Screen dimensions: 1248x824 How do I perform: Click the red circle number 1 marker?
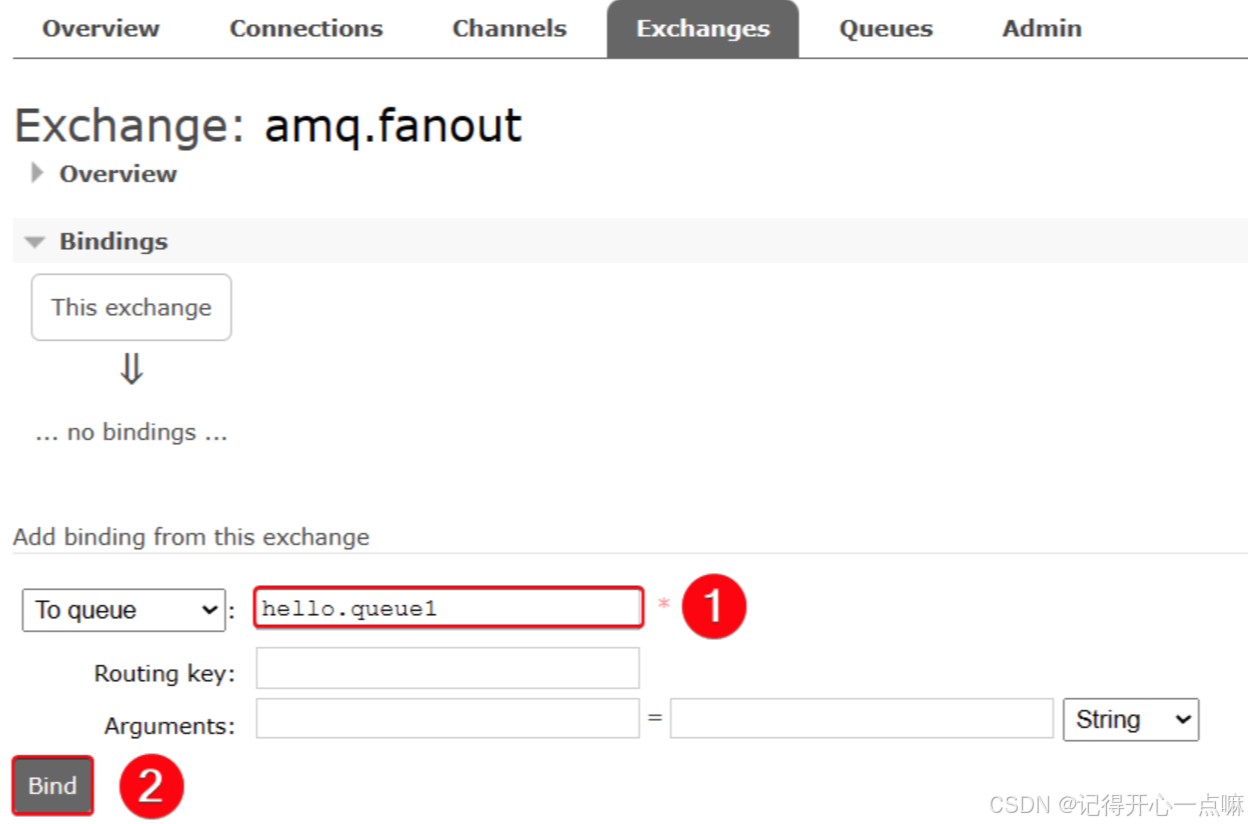(714, 606)
